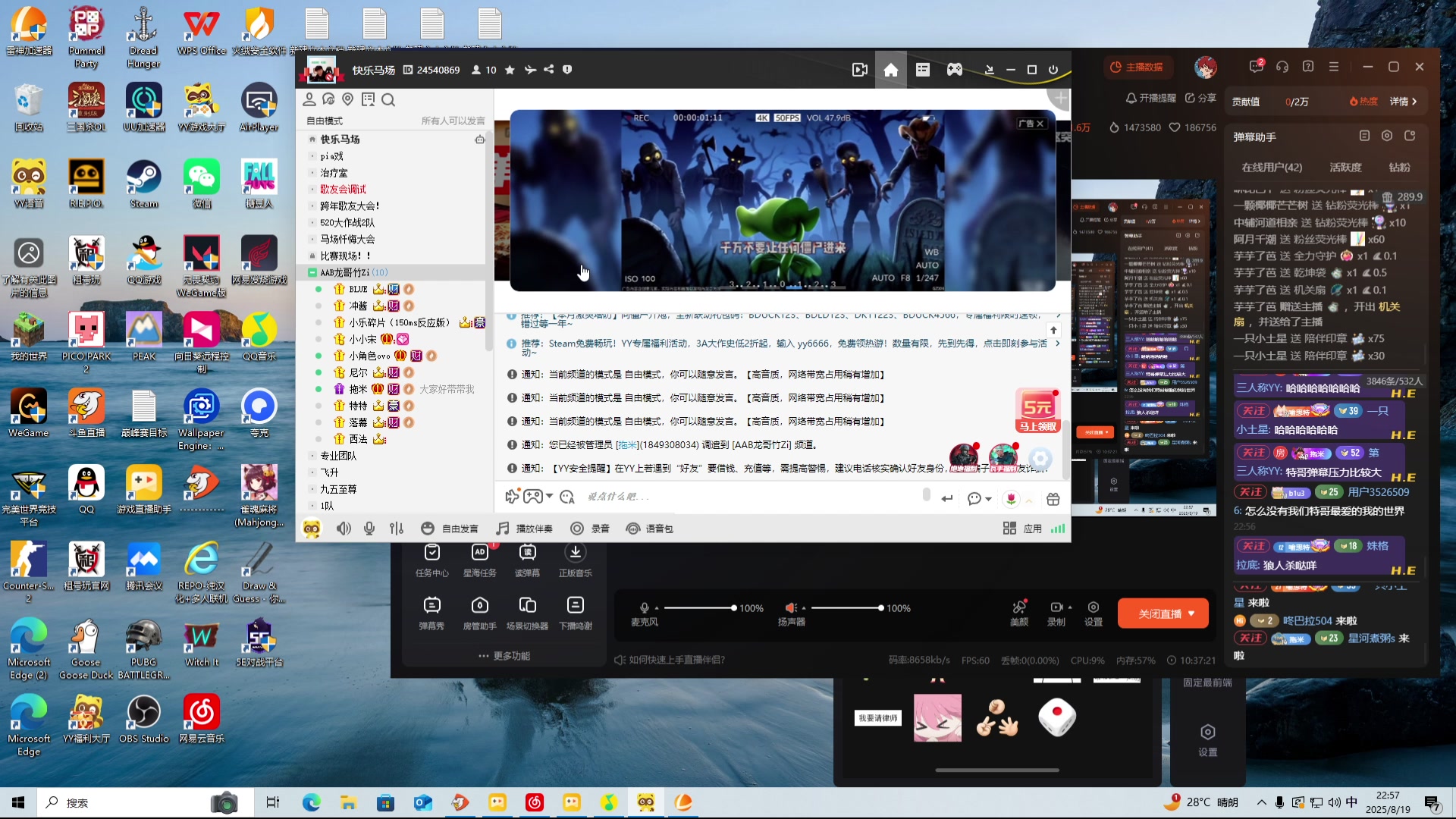Open the hamburger menu in broadcaster window

coord(1334,67)
